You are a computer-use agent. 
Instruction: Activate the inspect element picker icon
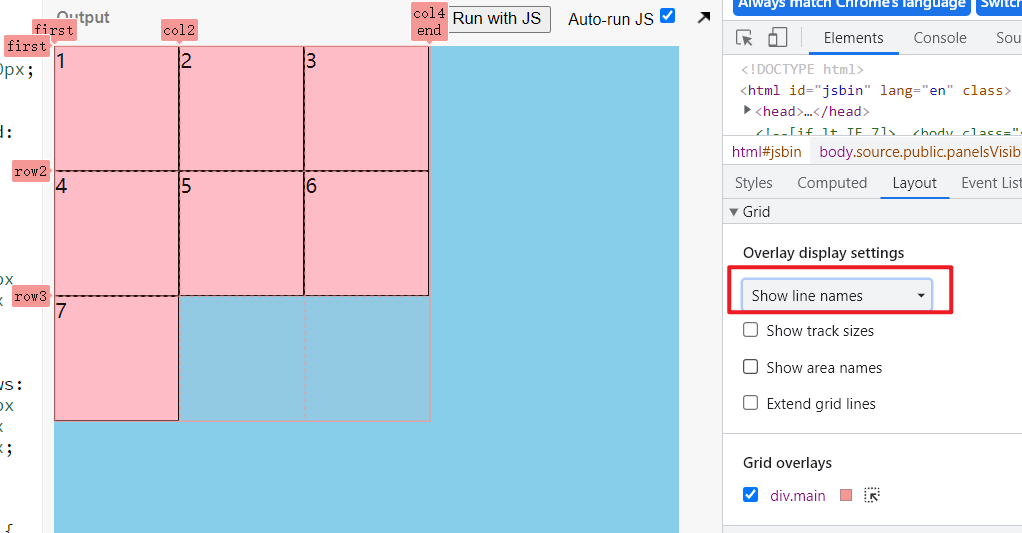(744, 38)
